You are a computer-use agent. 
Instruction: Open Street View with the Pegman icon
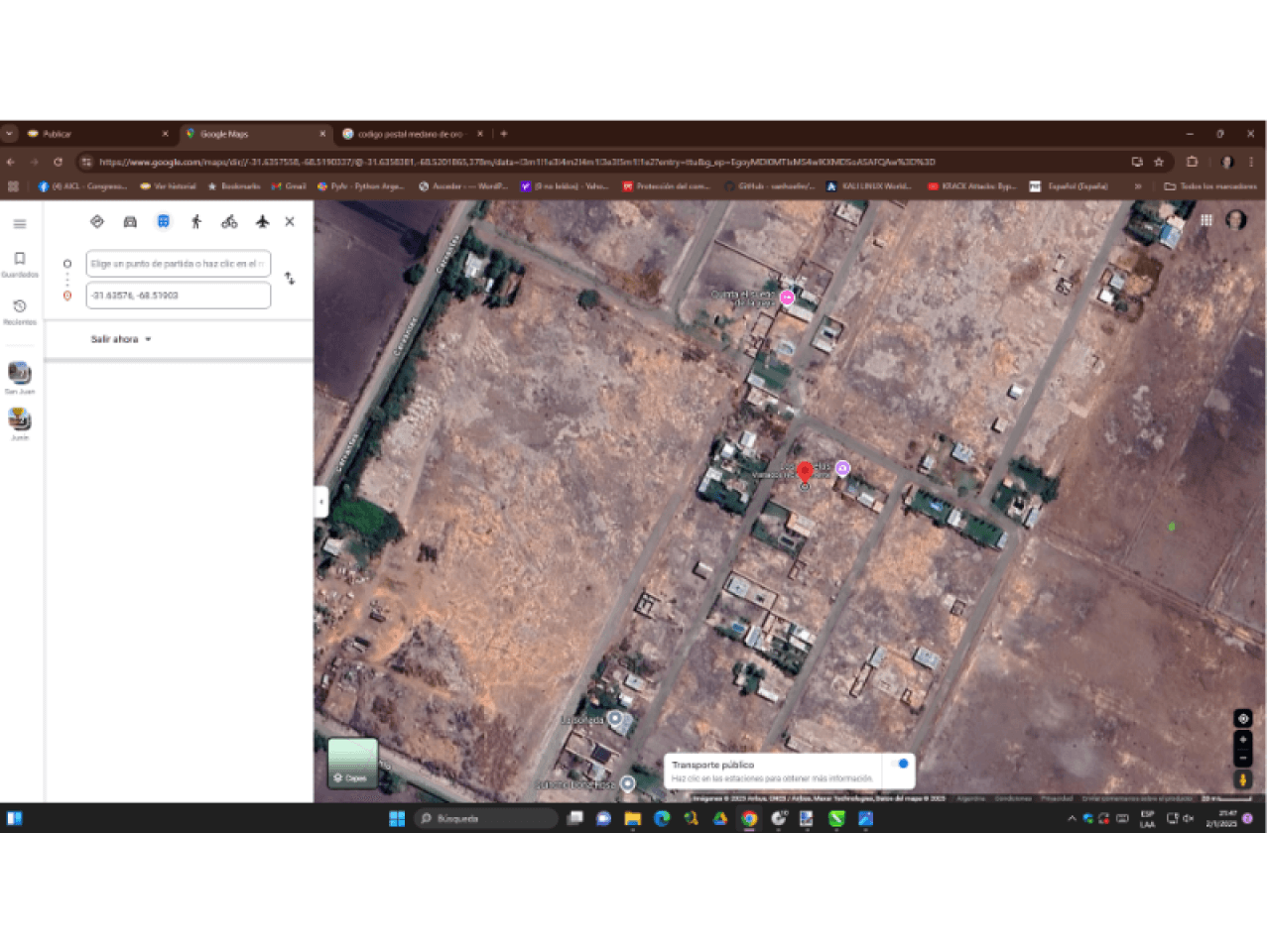(x=1242, y=779)
